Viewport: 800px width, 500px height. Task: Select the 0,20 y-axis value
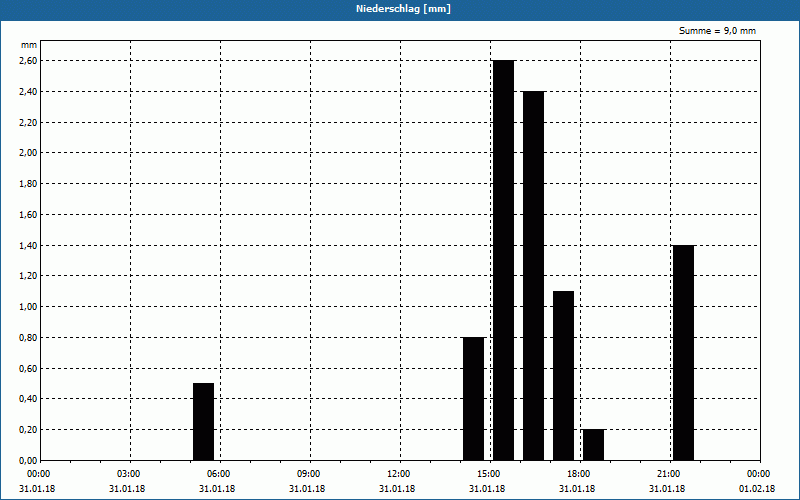pyautogui.click(x=28, y=430)
